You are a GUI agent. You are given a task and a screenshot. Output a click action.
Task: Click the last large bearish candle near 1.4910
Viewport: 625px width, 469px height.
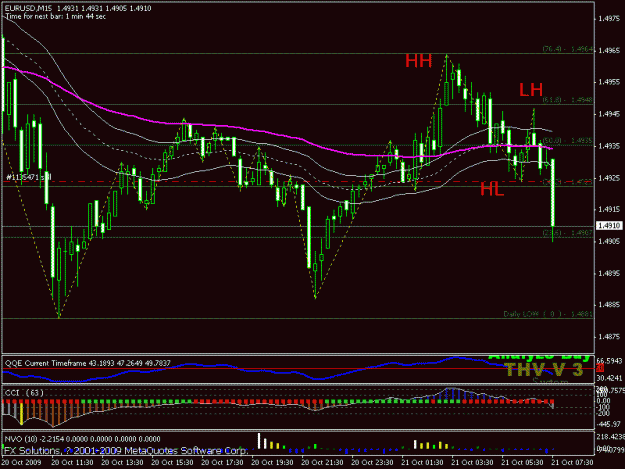553,192
